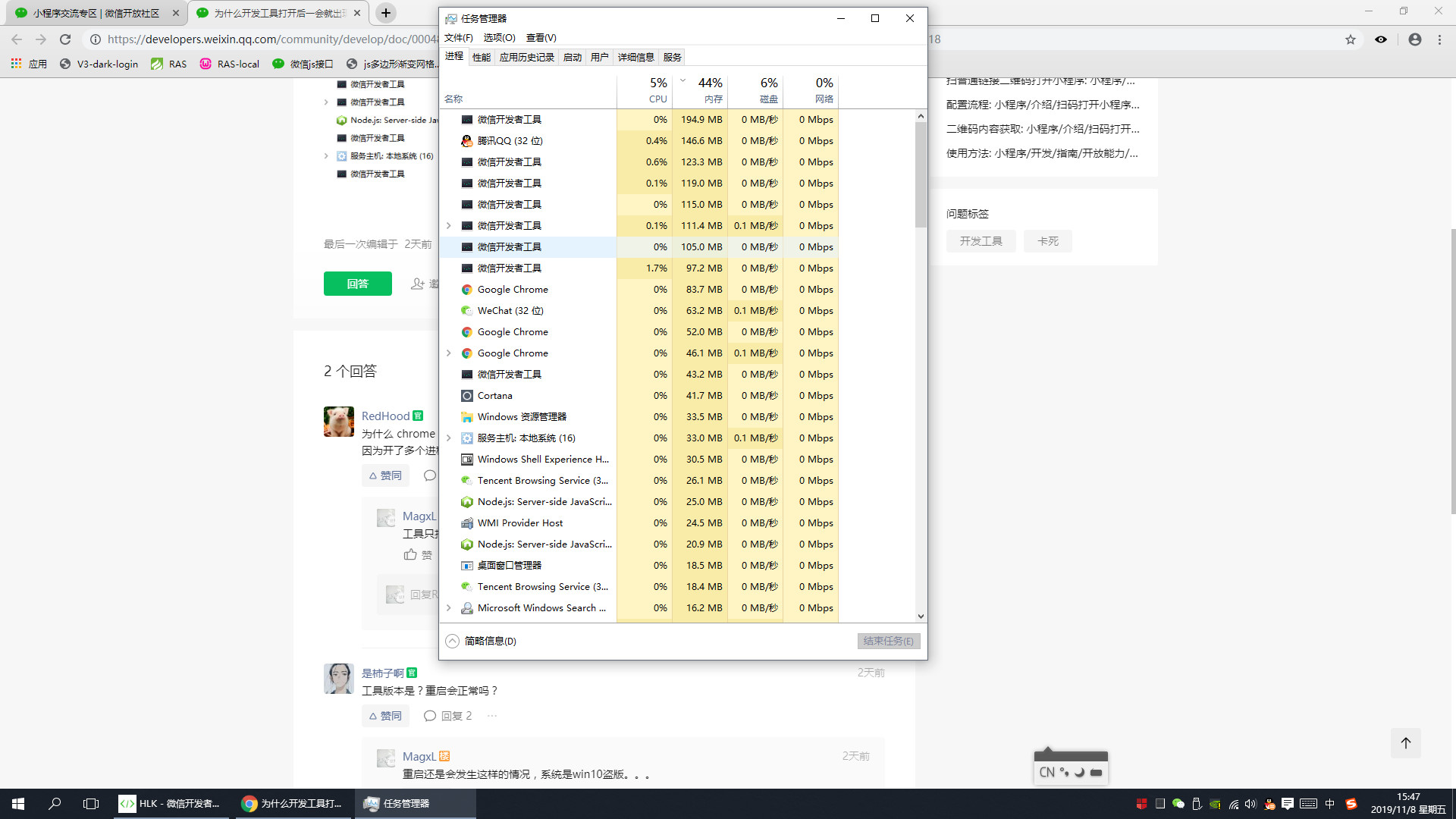Click the scroll-to-top arrow button
Screen dimensions: 1456x819
pyautogui.click(x=1405, y=743)
